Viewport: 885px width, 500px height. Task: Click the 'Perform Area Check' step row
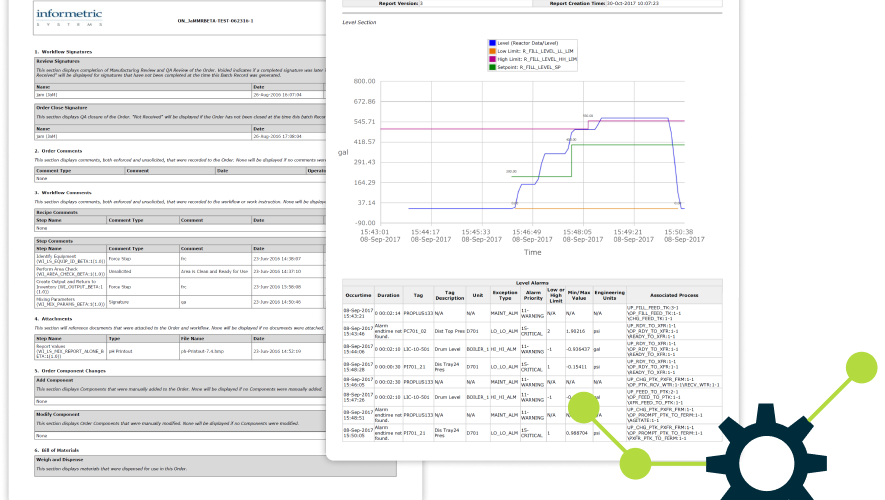click(x=180, y=271)
